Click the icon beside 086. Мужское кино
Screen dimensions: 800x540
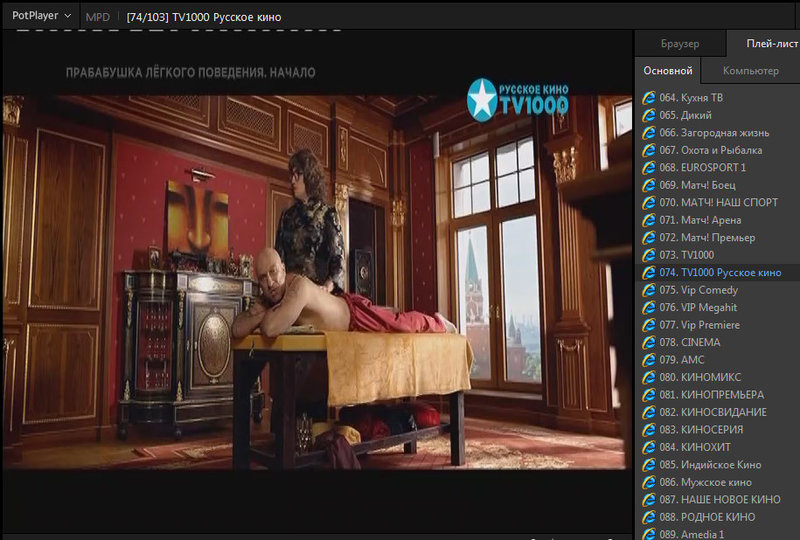pyautogui.click(x=648, y=482)
